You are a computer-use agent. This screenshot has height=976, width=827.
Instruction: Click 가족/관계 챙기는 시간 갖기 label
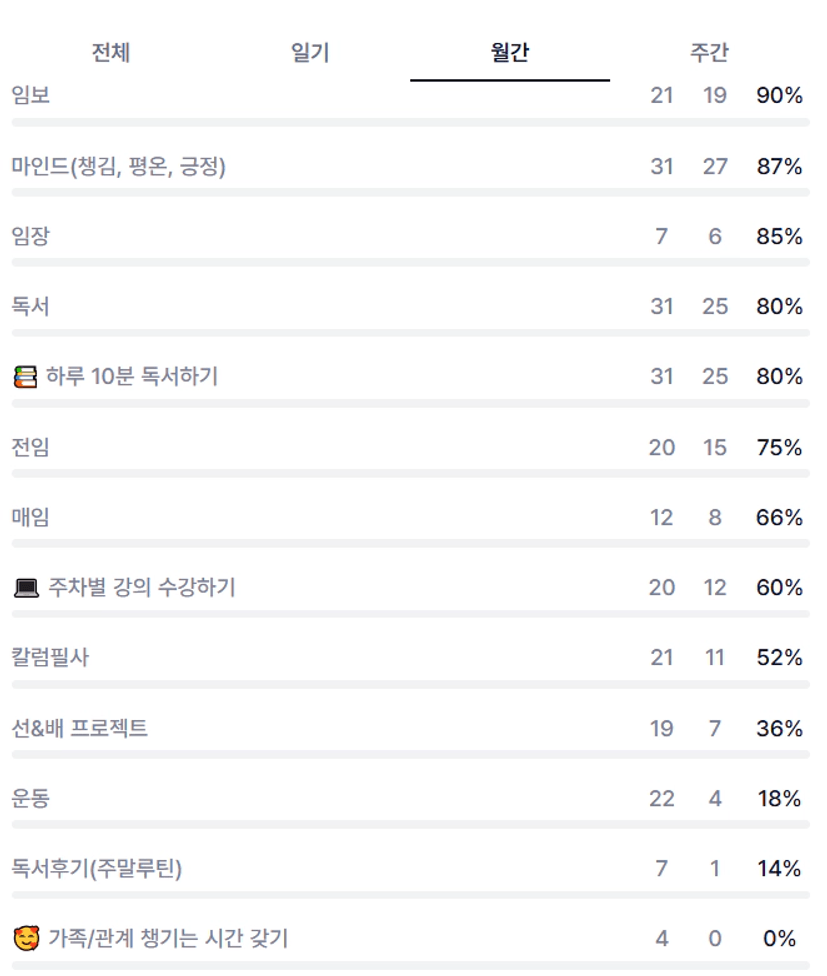(x=168, y=939)
